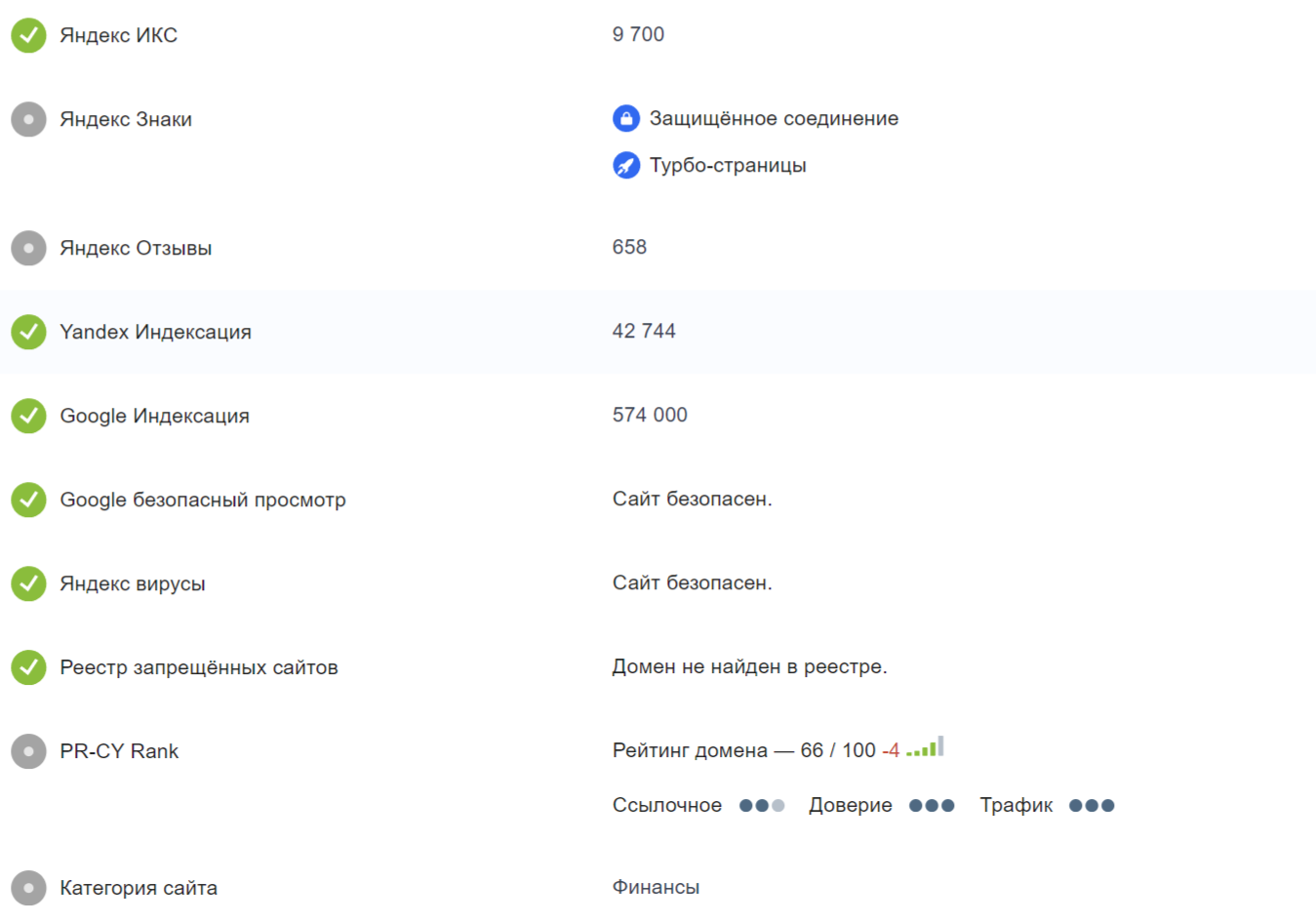Click the Финансы category value
This screenshot has height=922, width=1316.
point(656,887)
